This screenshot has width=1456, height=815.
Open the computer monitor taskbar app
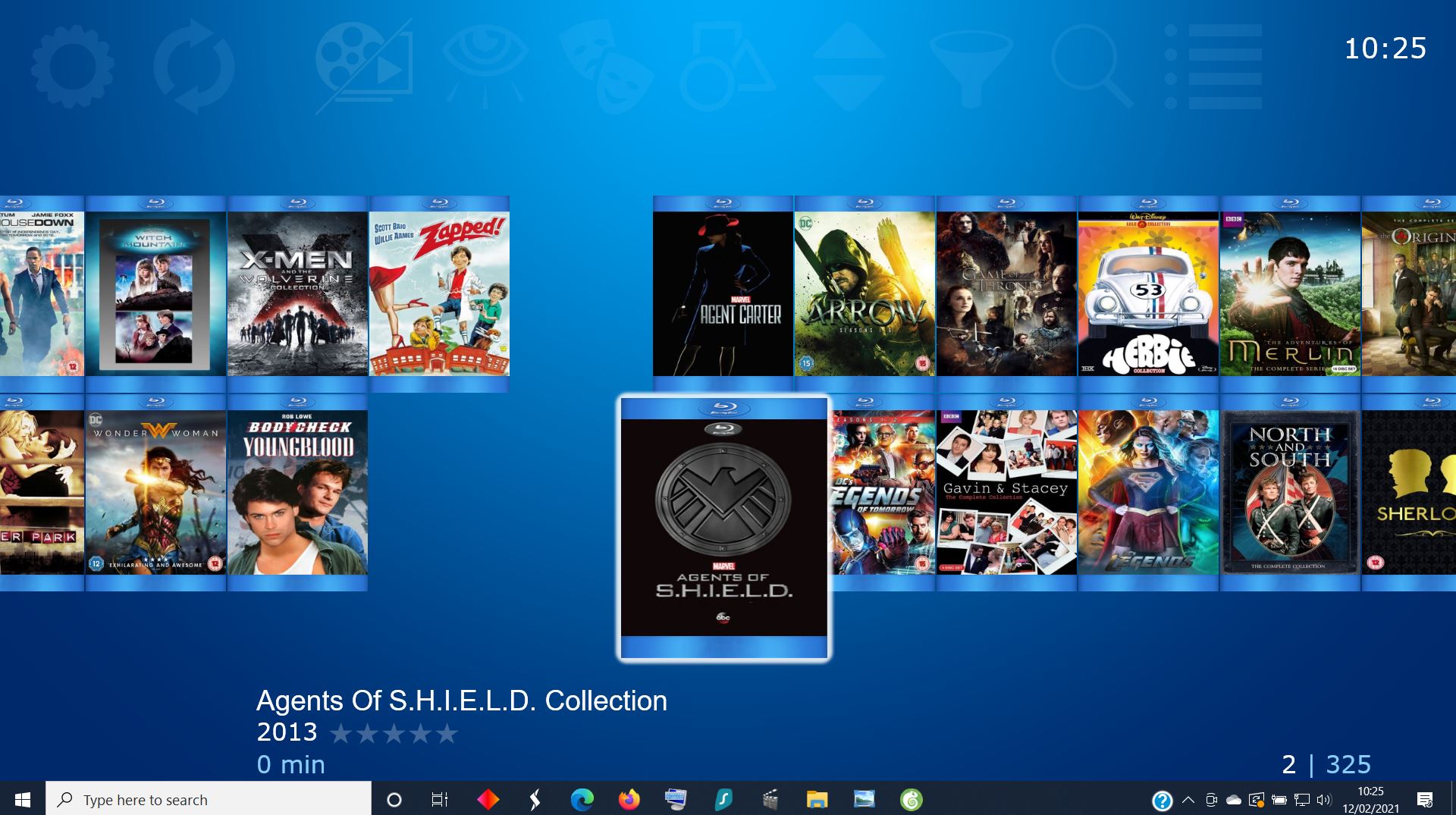(x=676, y=799)
